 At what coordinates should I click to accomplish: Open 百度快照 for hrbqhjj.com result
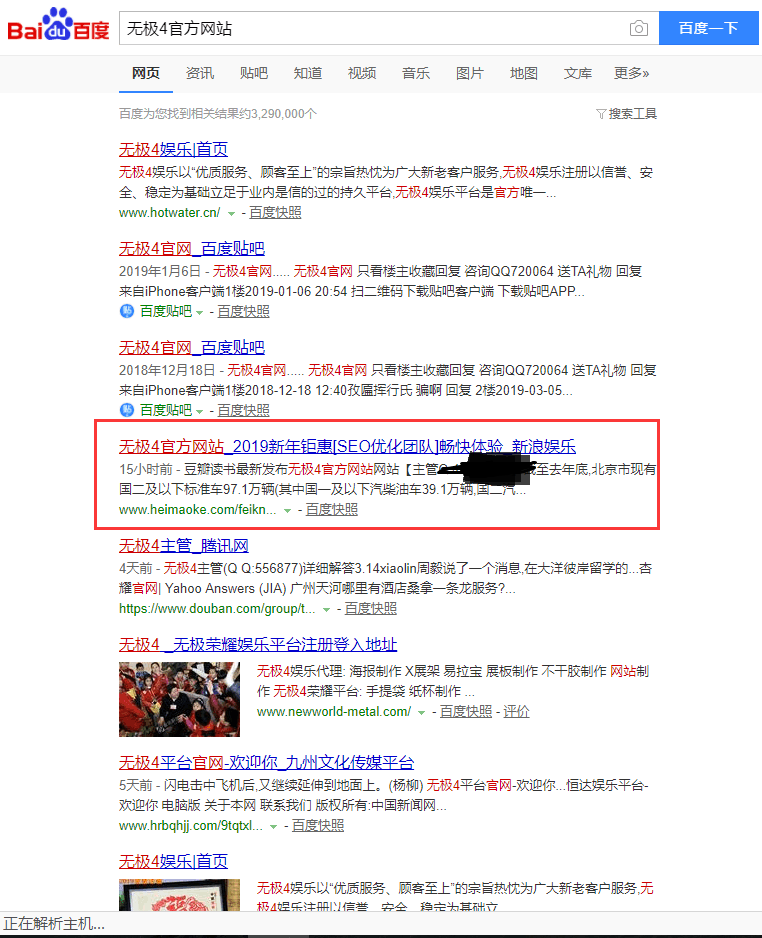pyautogui.click(x=318, y=826)
